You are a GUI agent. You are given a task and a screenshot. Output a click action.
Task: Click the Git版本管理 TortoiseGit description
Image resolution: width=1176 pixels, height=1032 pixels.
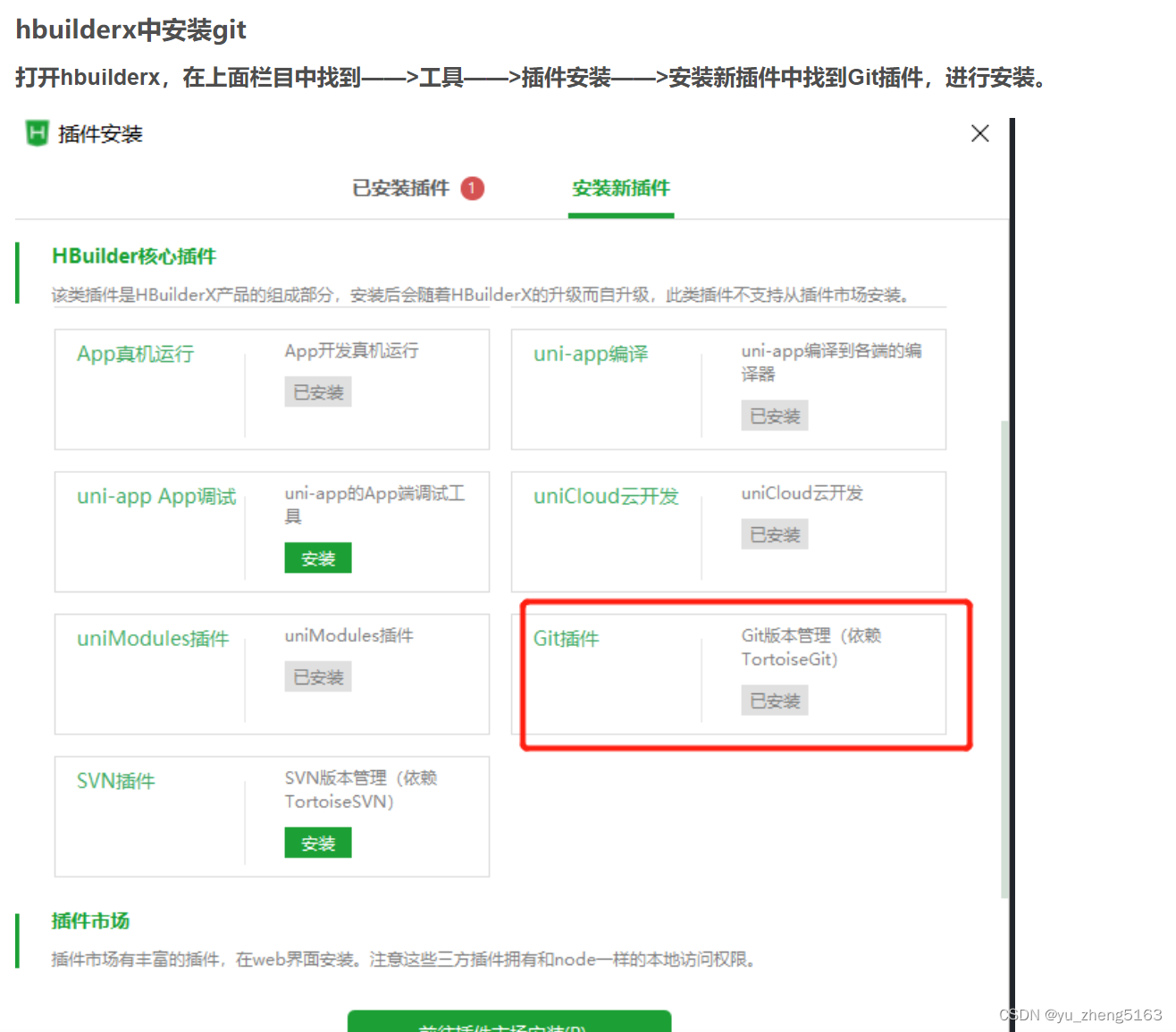811,647
